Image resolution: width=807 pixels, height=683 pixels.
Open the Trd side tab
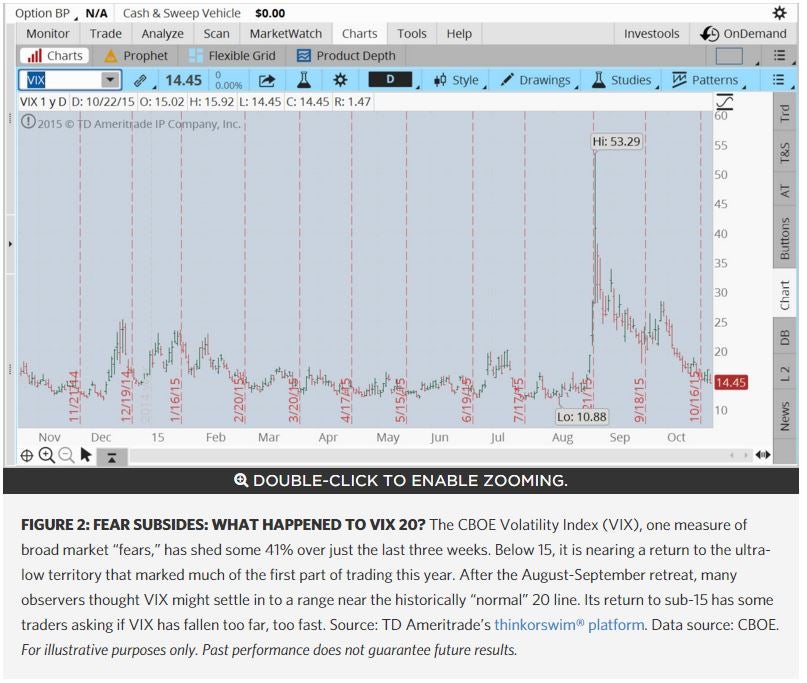(784, 113)
